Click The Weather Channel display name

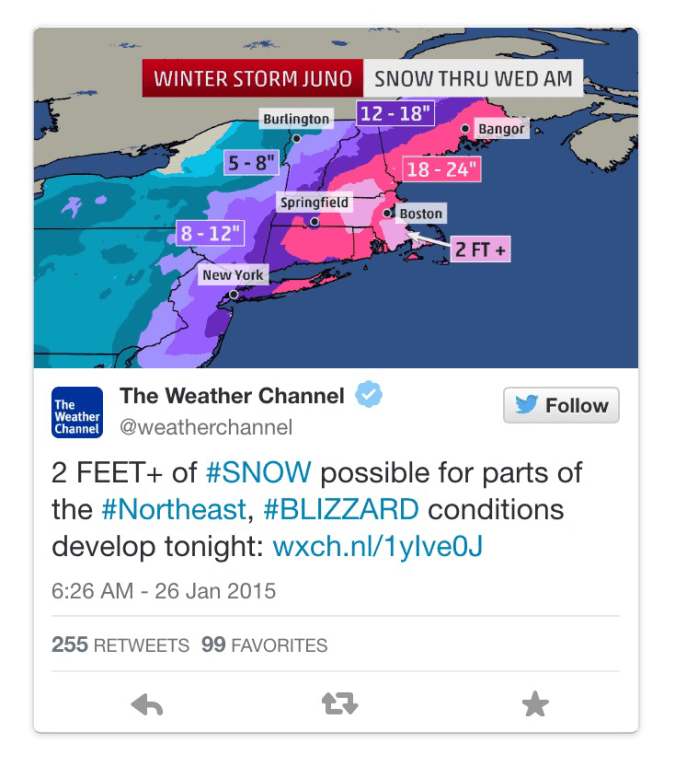(x=231, y=396)
